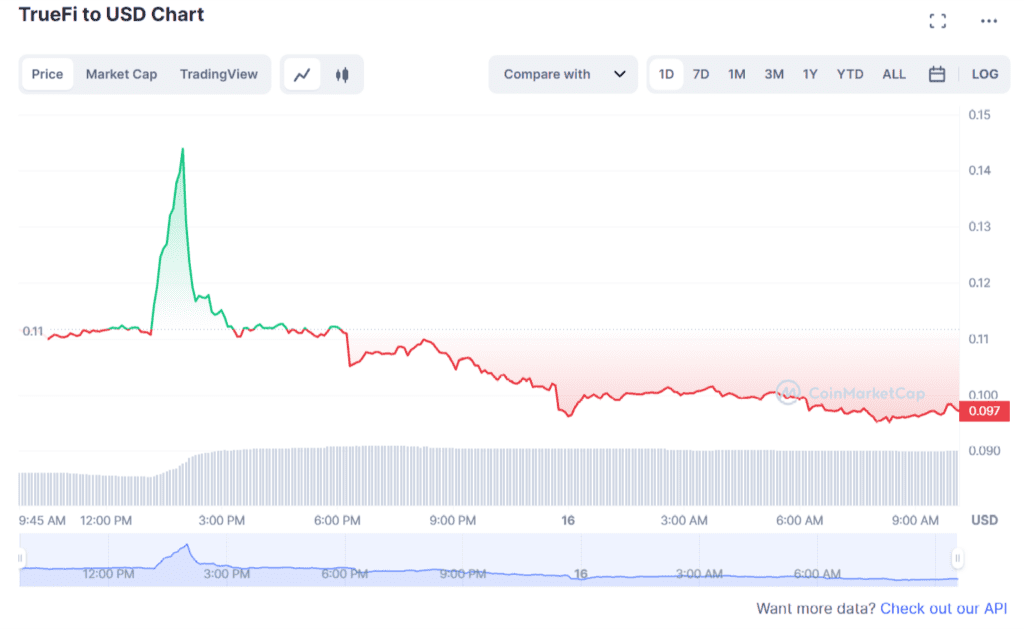Select the 3M time range
This screenshot has height=629, width=1024.
coord(774,74)
